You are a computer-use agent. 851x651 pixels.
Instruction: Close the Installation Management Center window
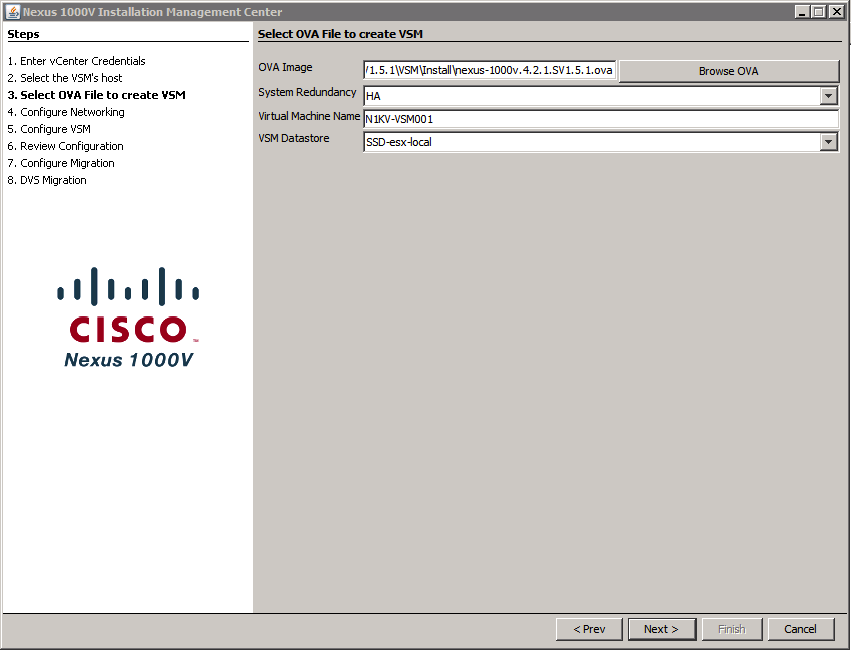click(836, 11)
